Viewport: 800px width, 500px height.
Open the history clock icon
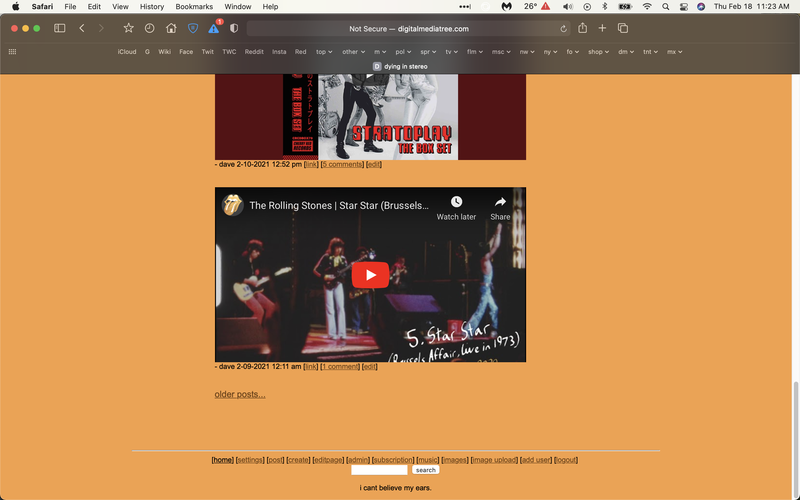click(x=149, y=29)
